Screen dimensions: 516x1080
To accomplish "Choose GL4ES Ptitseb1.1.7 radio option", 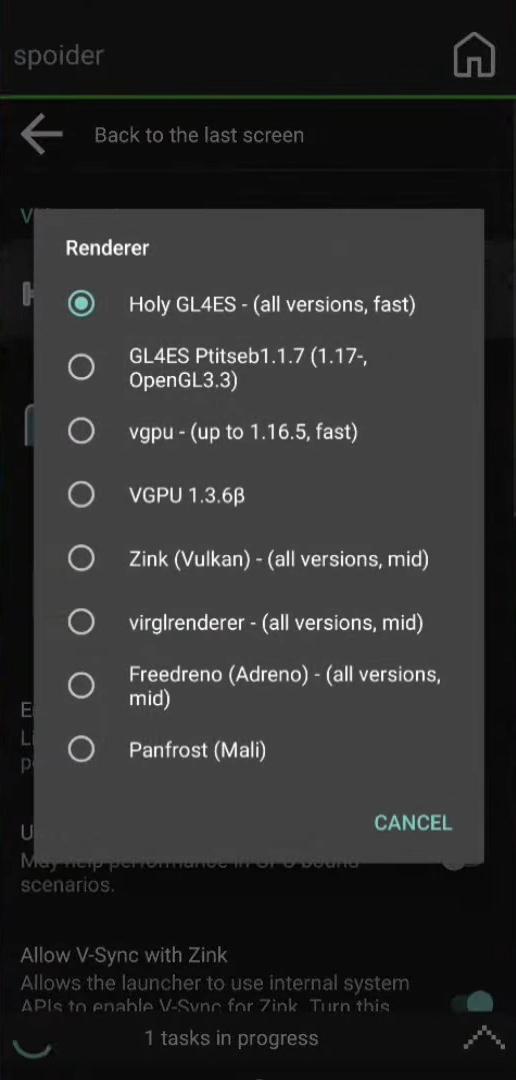I will pyautogui.click(x=81, y=368).
